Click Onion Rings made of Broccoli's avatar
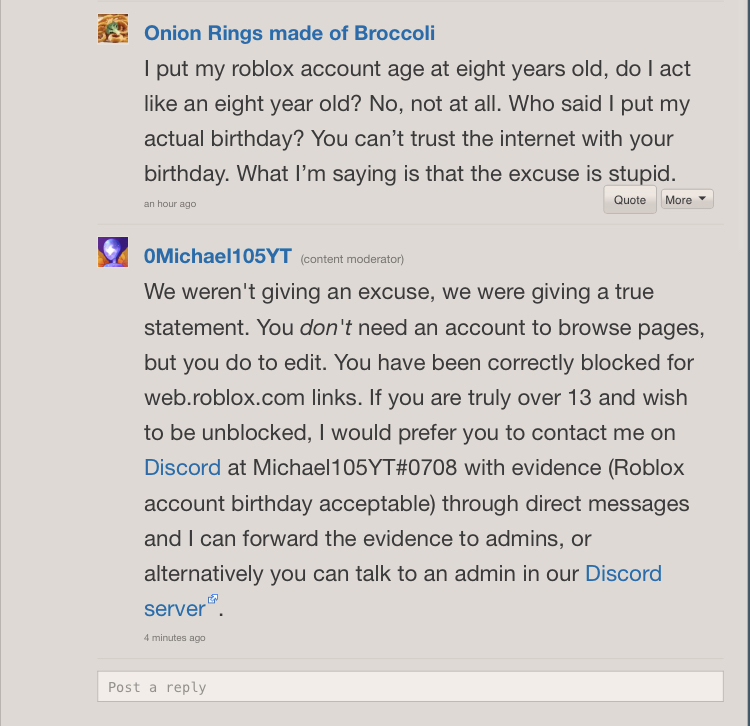750x726 pixels. pyautogui.click(x=113, y=29)
